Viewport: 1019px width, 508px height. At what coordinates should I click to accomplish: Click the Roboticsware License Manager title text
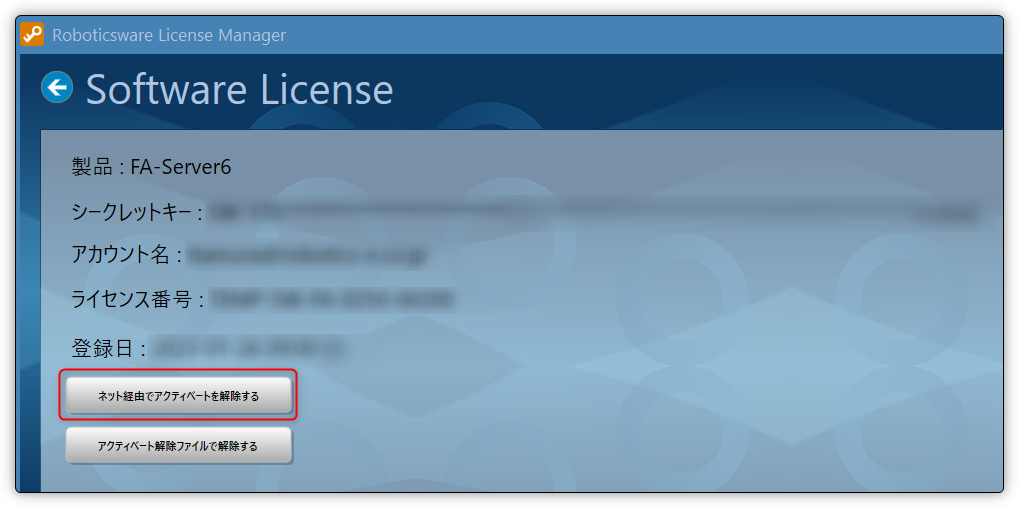click(168, 35)
